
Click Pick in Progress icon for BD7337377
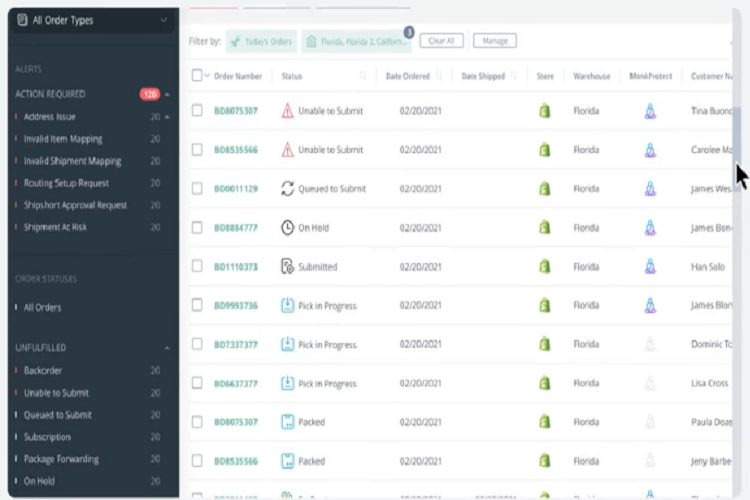coord(287,344)
